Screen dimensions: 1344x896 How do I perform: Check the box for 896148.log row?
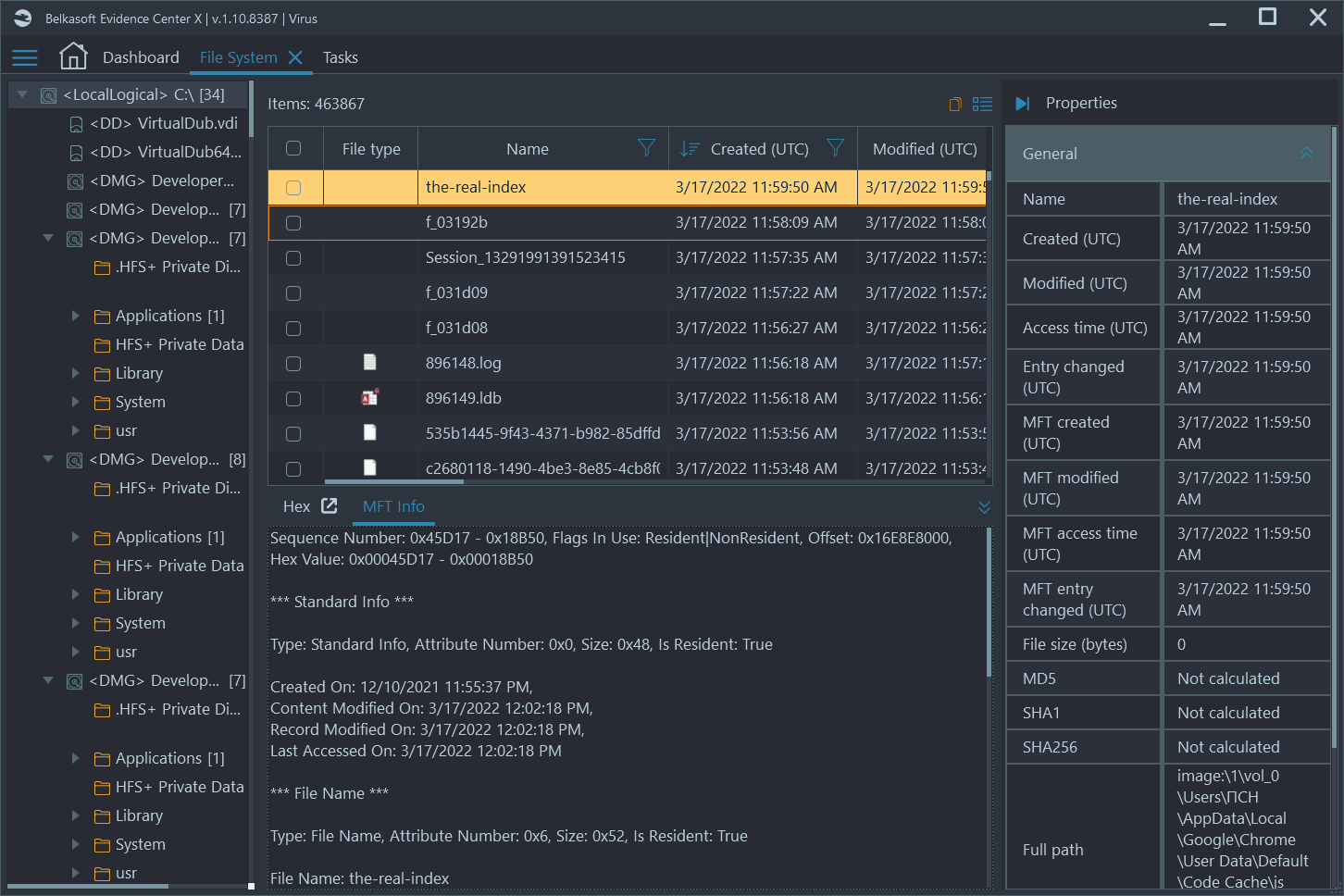coord(293,364)
